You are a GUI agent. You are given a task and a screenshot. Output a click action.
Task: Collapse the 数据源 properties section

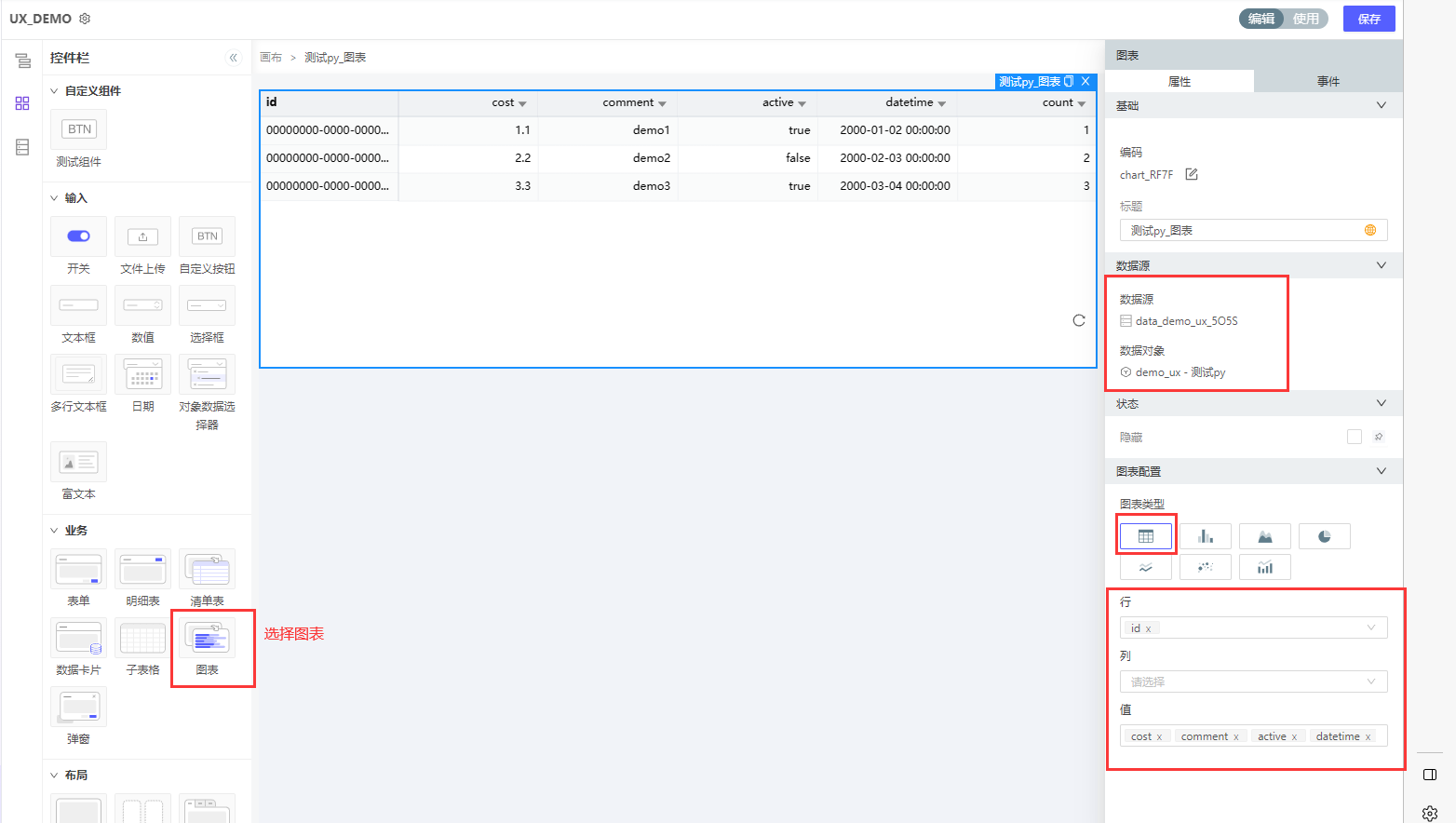point(1381,265)
